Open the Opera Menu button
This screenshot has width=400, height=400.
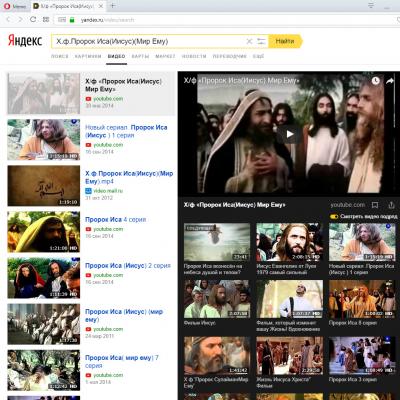click(x=15, y=6)
